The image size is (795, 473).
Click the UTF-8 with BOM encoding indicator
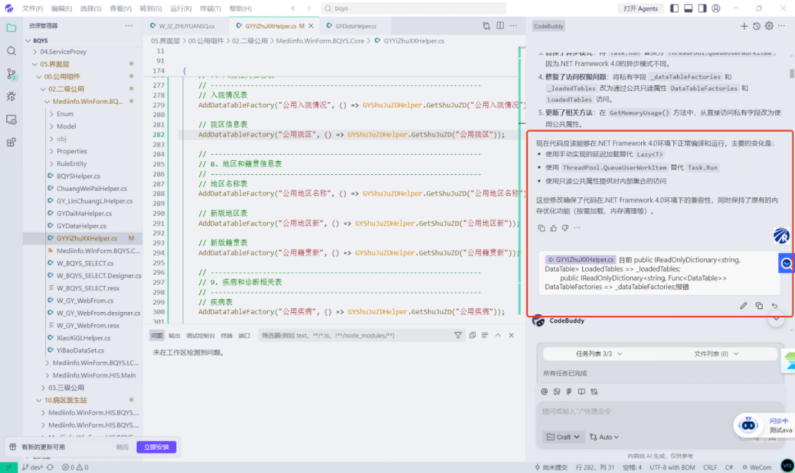pyautogui.click(x=672, y=467)
